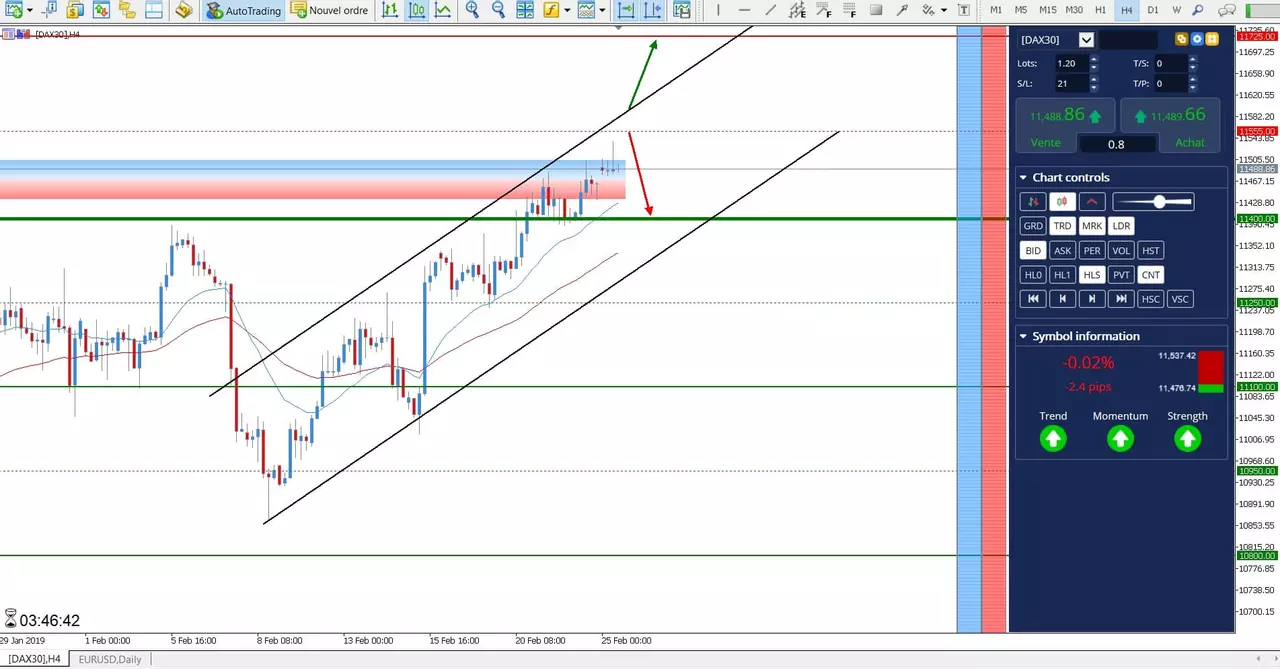Jump to chart start button
Screen dimensions: 1280x669
[x=1033, y=299]
